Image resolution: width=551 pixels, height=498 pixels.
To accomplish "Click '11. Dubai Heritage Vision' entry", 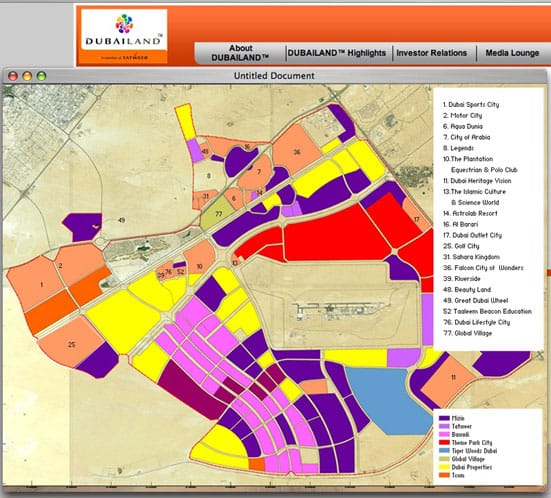I will 477,181.
